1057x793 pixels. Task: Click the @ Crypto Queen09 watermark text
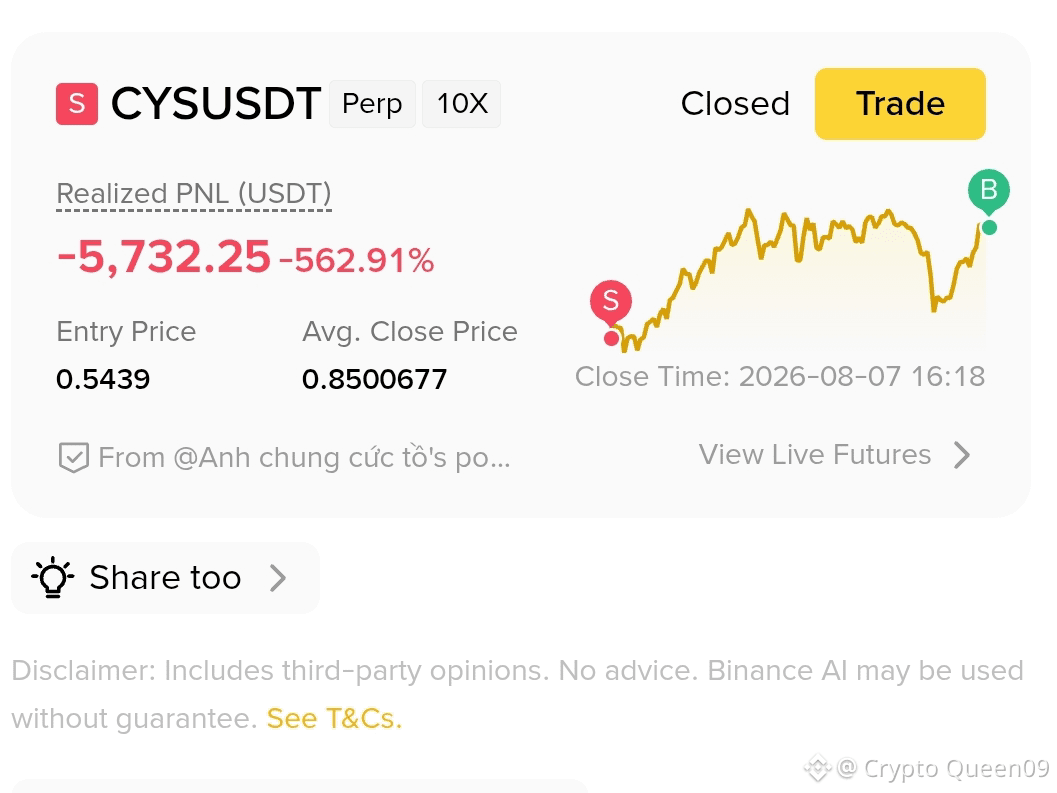(x=943, y=768)
